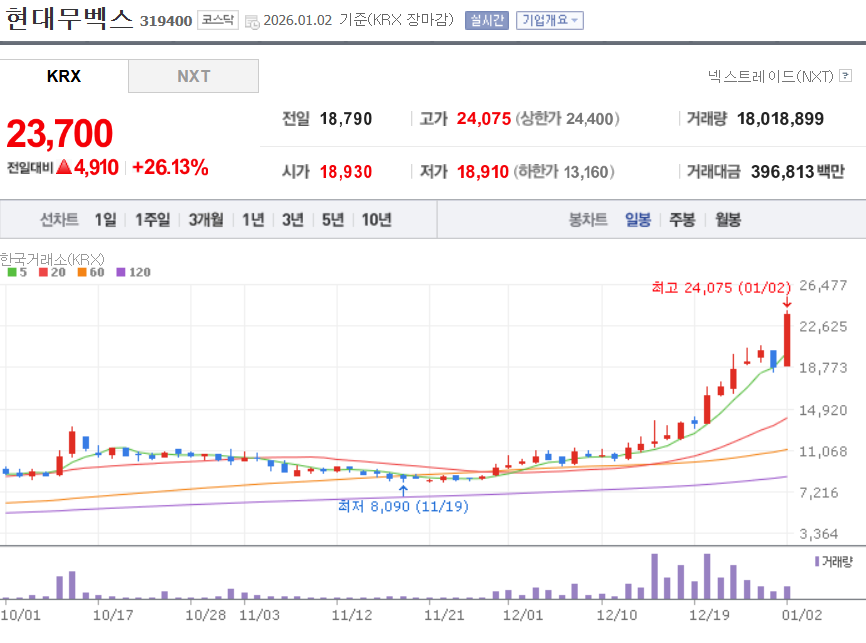The height and width of the screenshot is (643, 866).
Task: Click the lower limit text 하한가 13,160
Action: point(564,172)
